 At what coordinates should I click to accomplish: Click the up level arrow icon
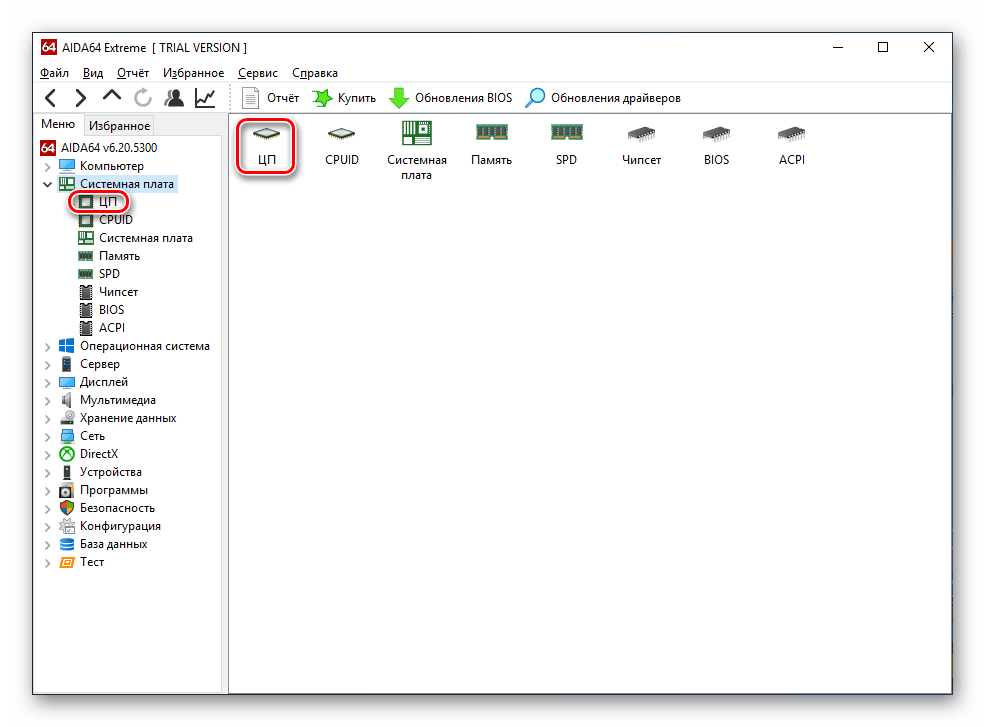(112, 97)
